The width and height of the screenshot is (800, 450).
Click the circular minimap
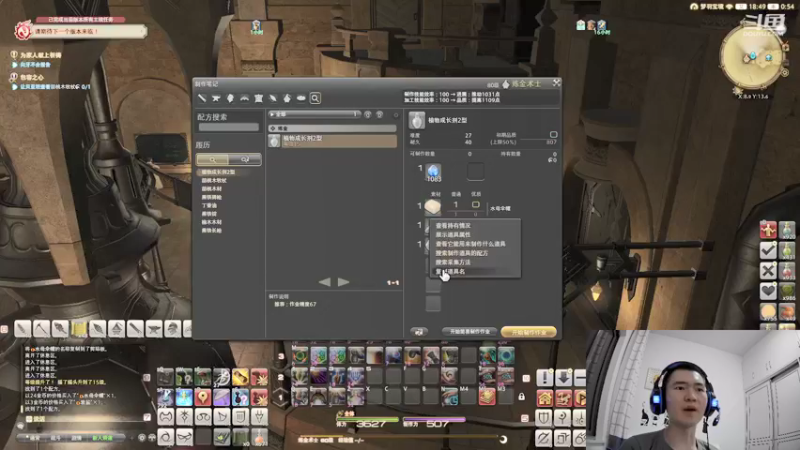point(752,57)
